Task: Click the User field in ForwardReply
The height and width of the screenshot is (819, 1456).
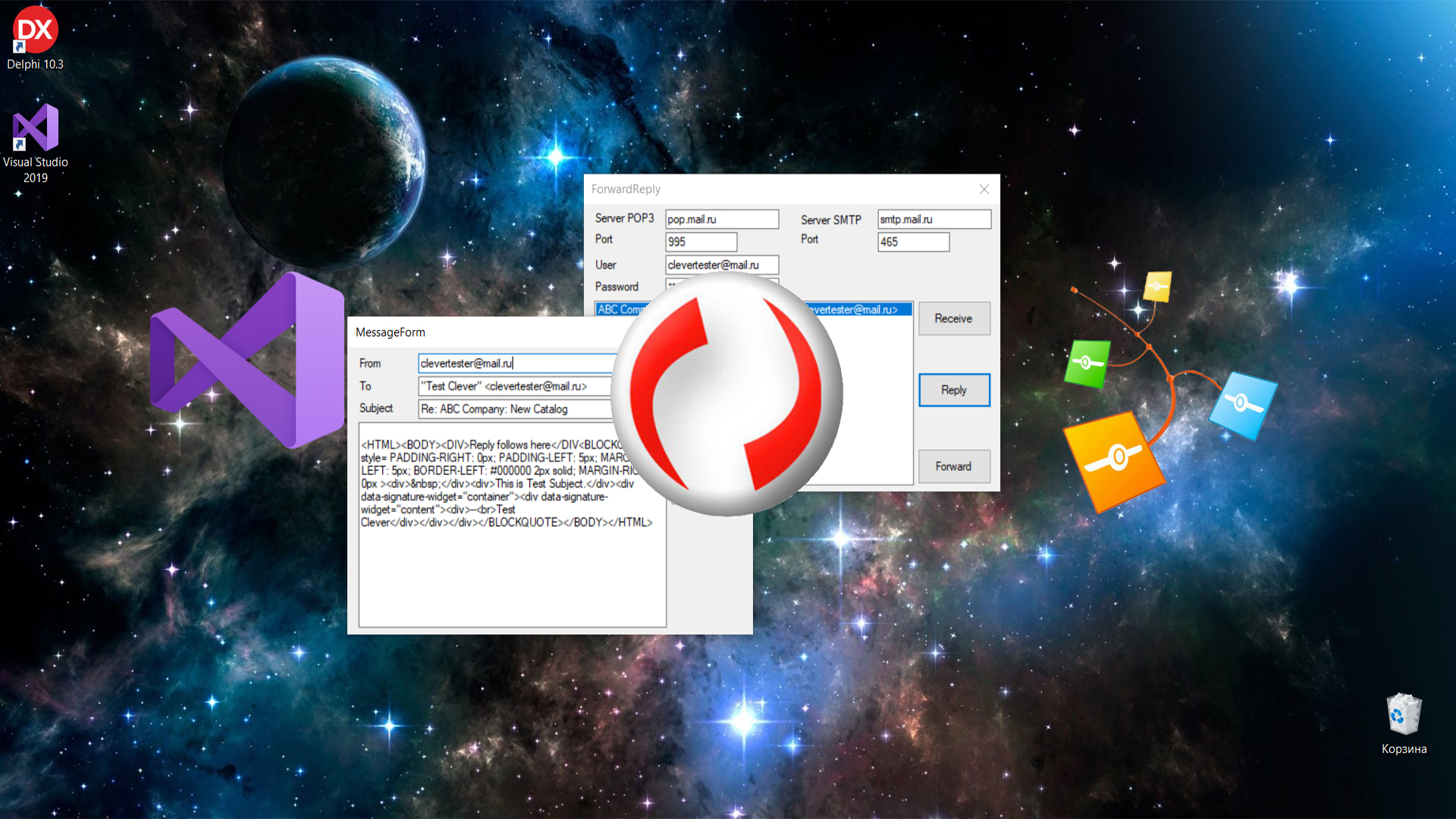Action: point(721,265)
